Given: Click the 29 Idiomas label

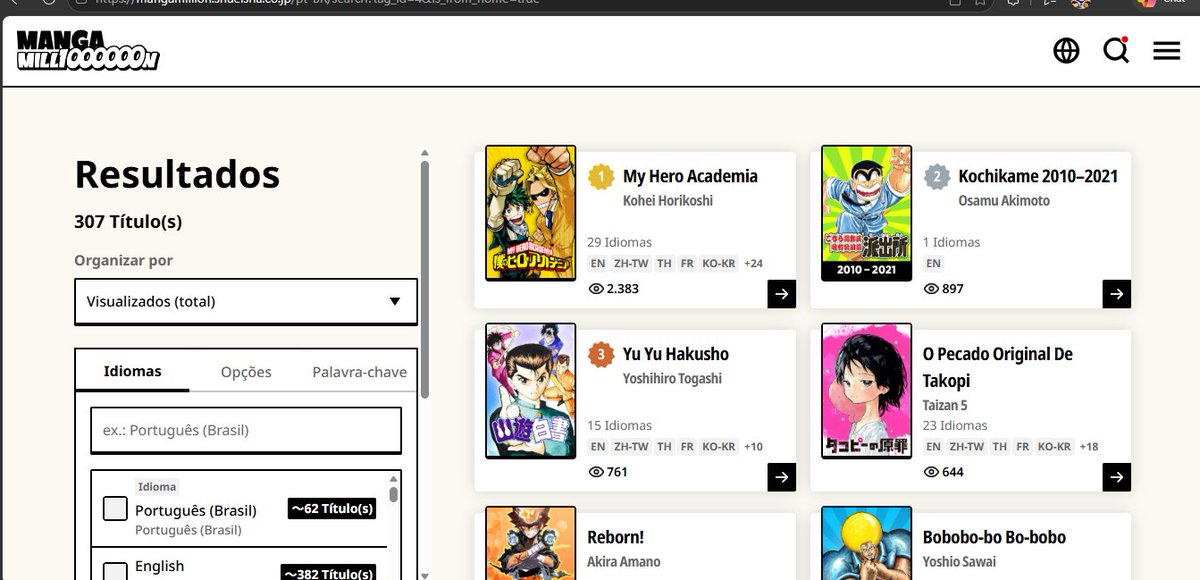Looking at the screenshot, I should coord(620,242).
